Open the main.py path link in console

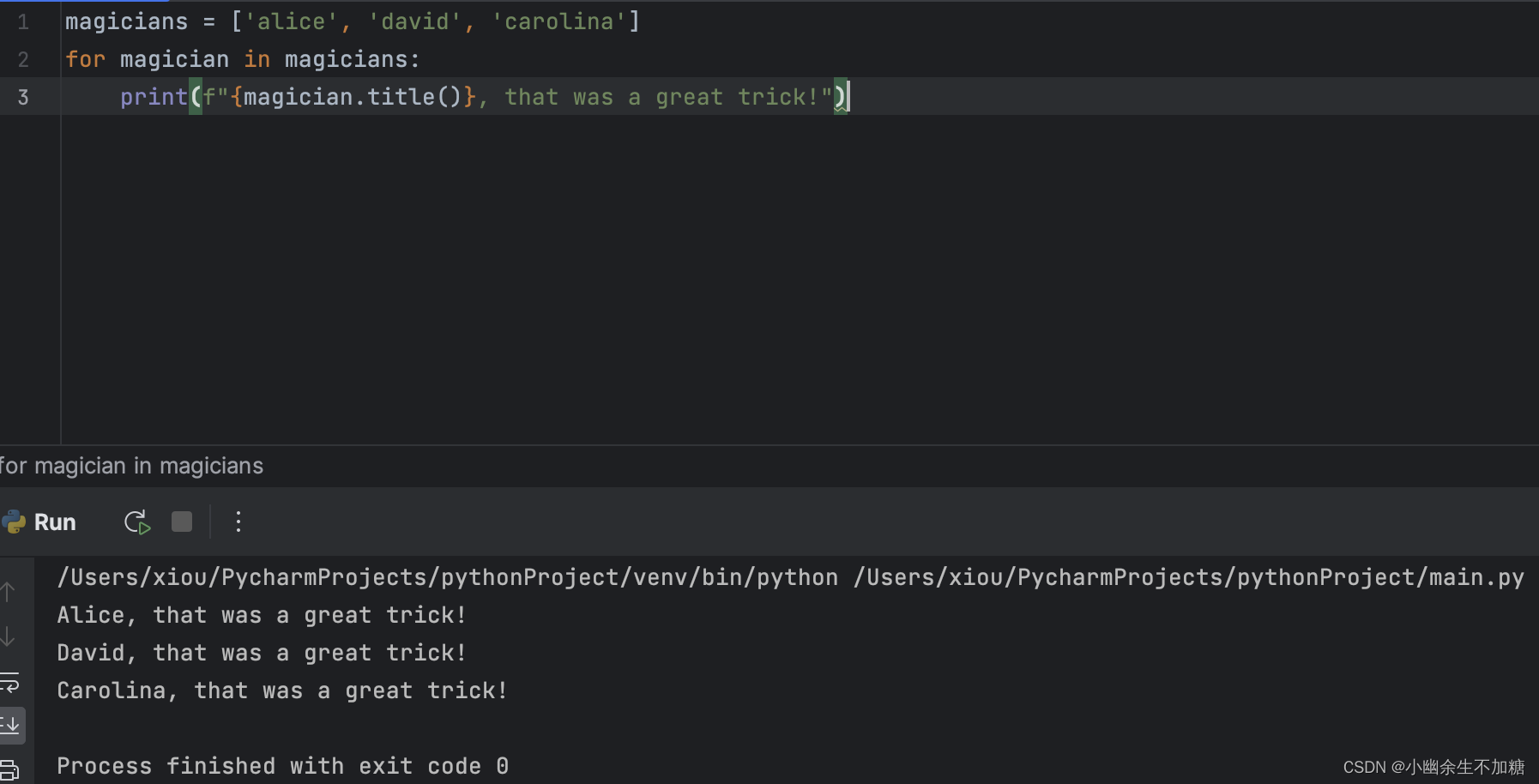coord(1188,577)
